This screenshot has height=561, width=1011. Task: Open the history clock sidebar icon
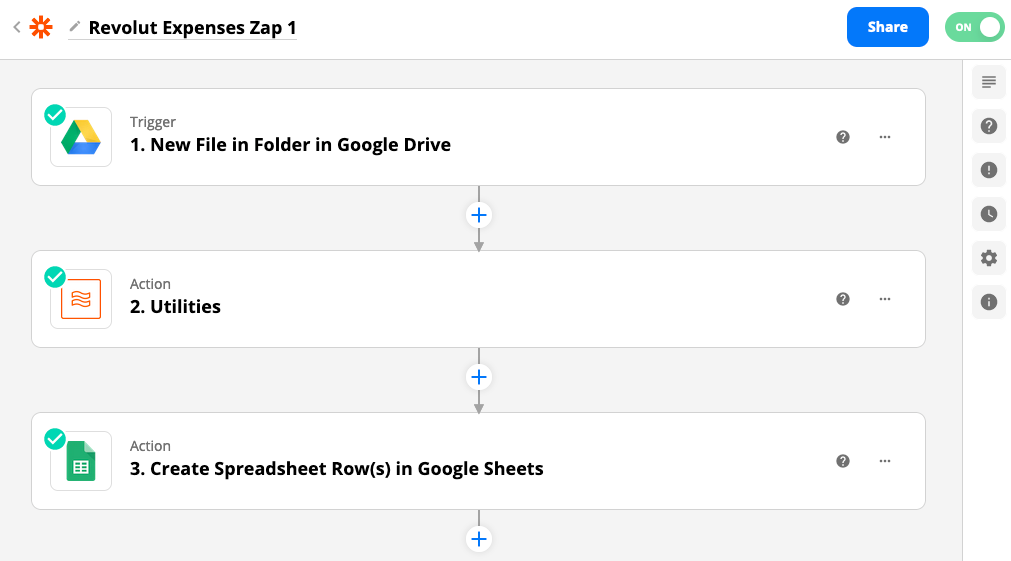pyautogui.click(x=988, y=213)
